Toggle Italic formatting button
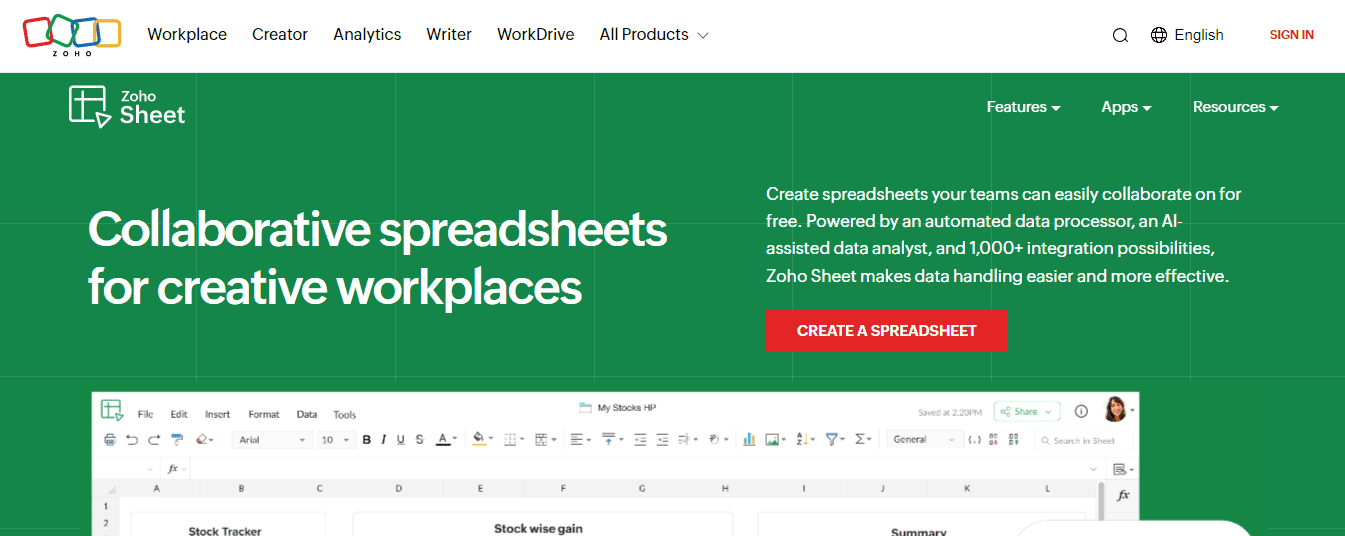1345x536 pixels. [383, 440]
